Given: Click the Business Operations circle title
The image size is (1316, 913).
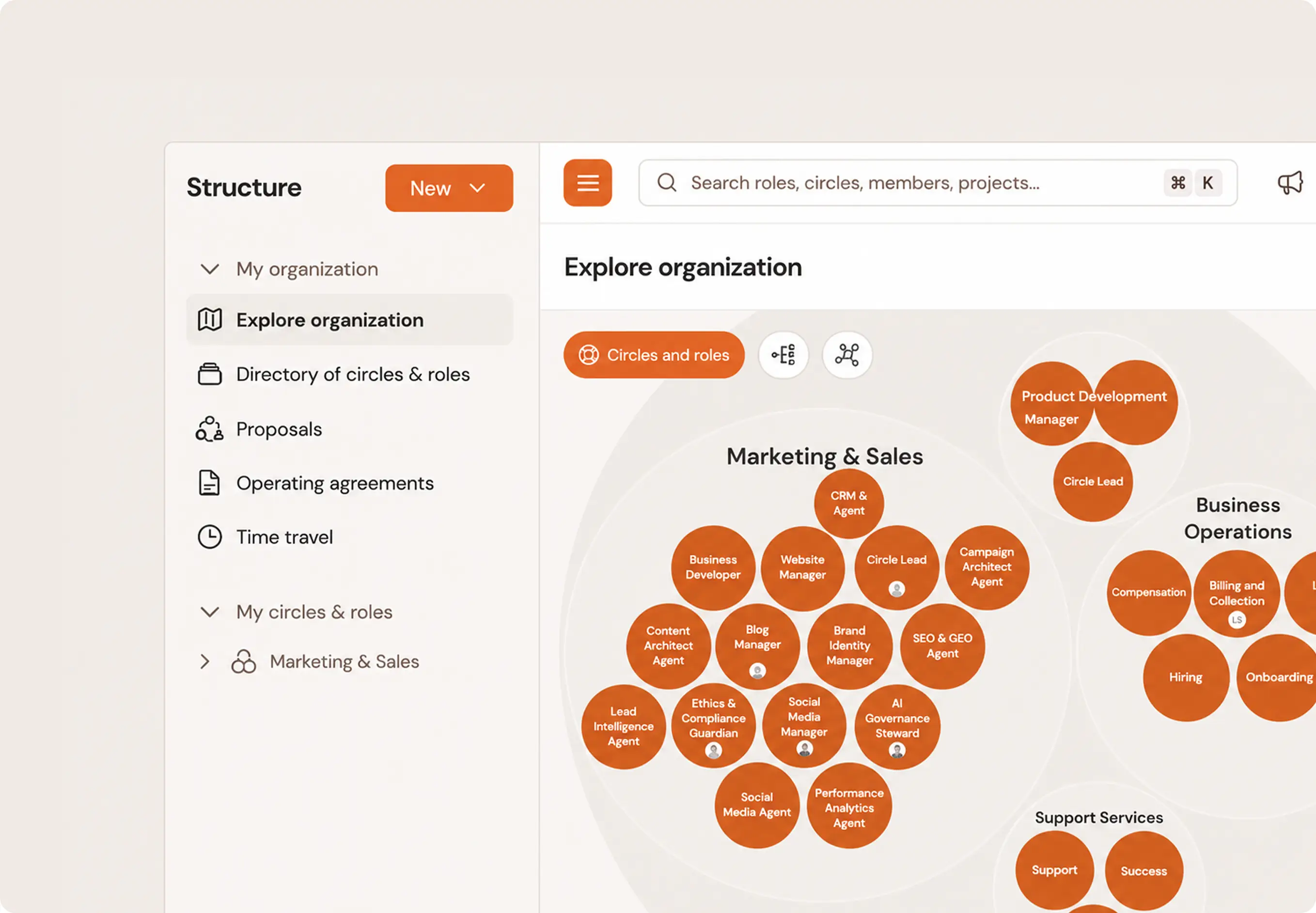Looking at the screenshot, I should click(1238, 518).
